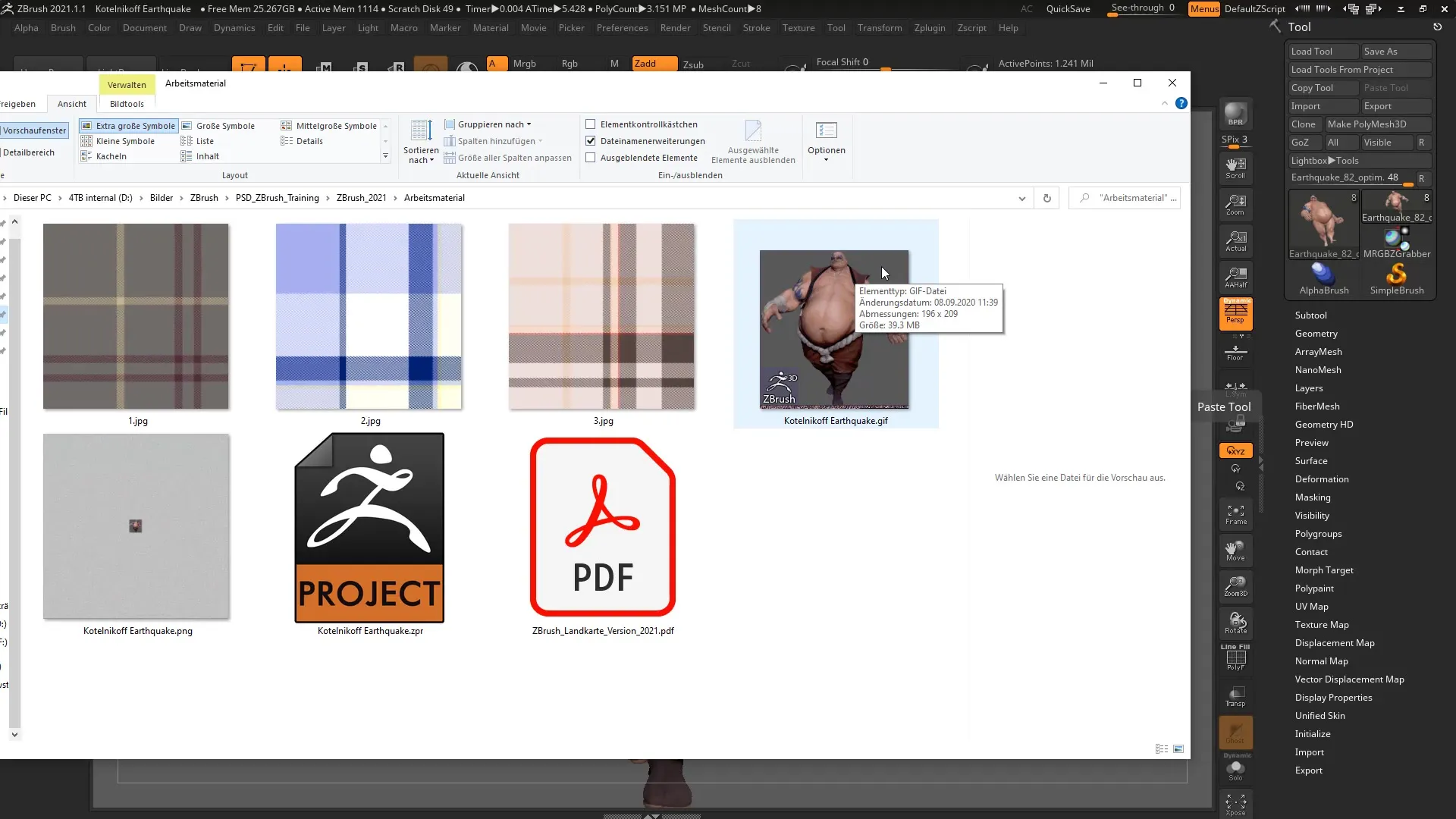Open the Zplugin menu
Viewport: 1456px width, 819px height.
click(x=929, y=28)
